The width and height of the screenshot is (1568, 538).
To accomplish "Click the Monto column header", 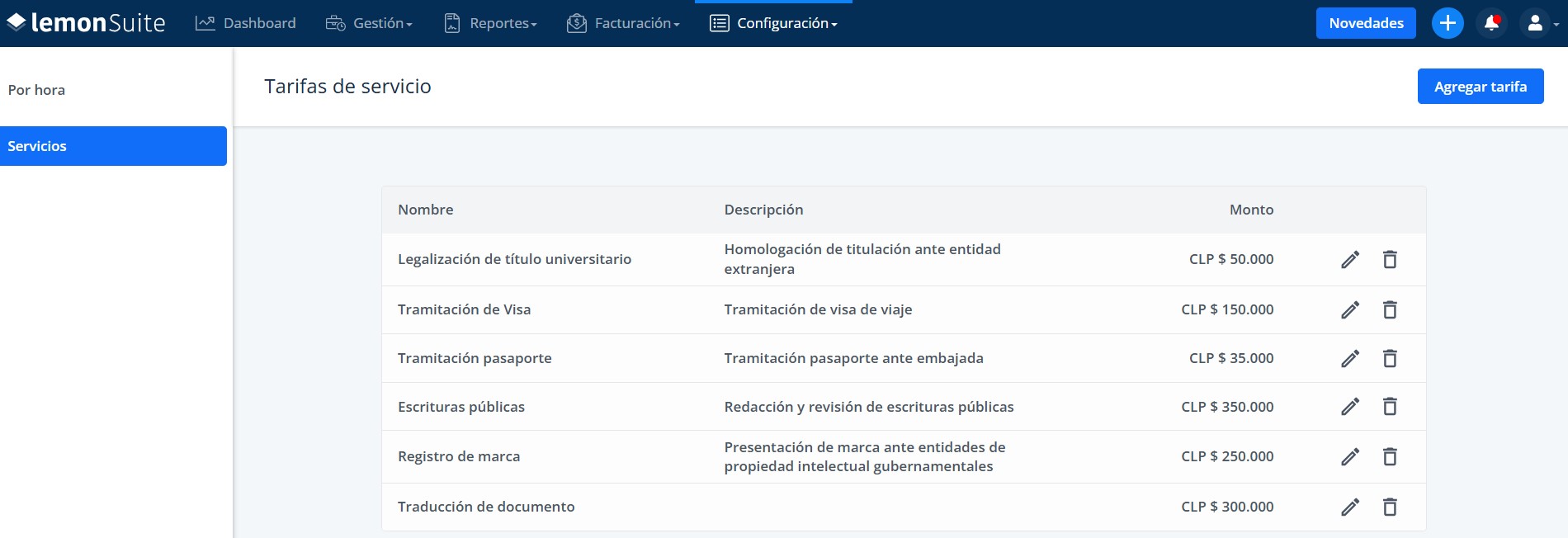I will pyautogui.click(x=1251, y=210).
